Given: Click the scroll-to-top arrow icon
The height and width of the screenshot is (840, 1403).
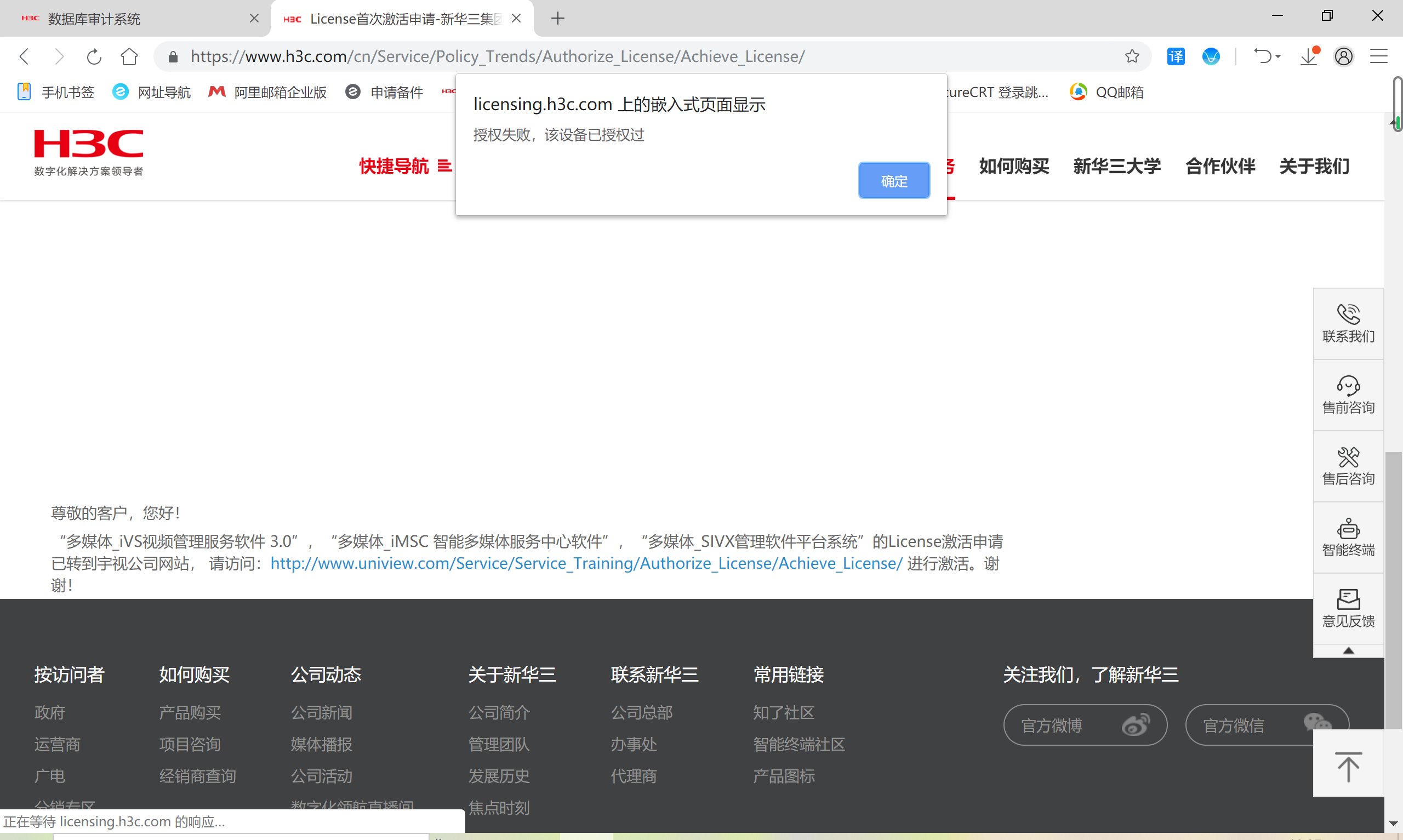Looking at the screenshot, I should (1348, 767).
